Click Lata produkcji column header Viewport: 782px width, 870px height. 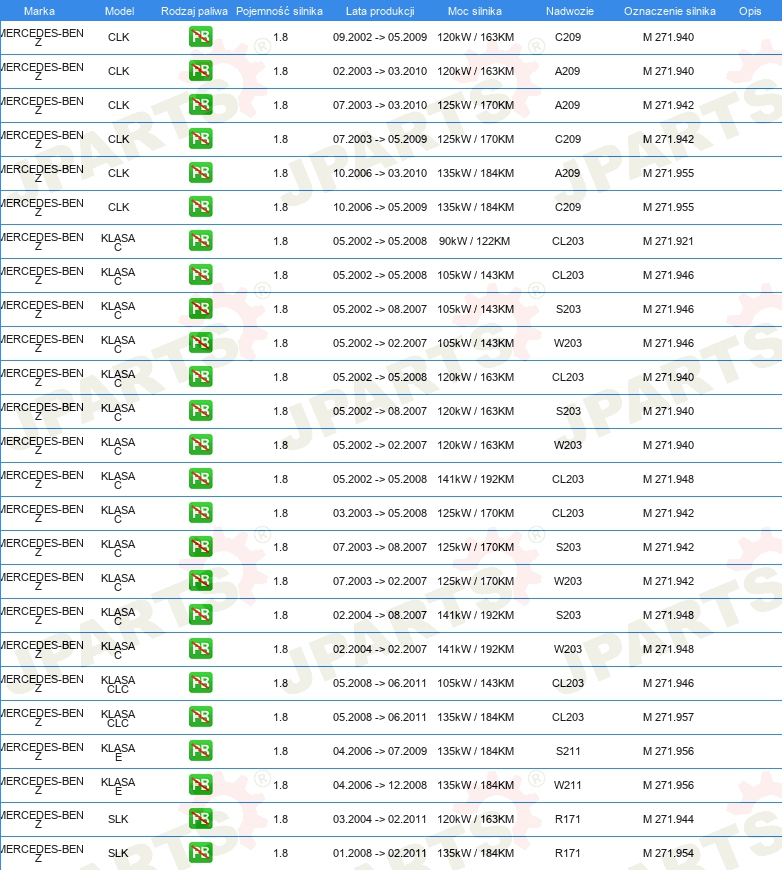tap(380, 11)
